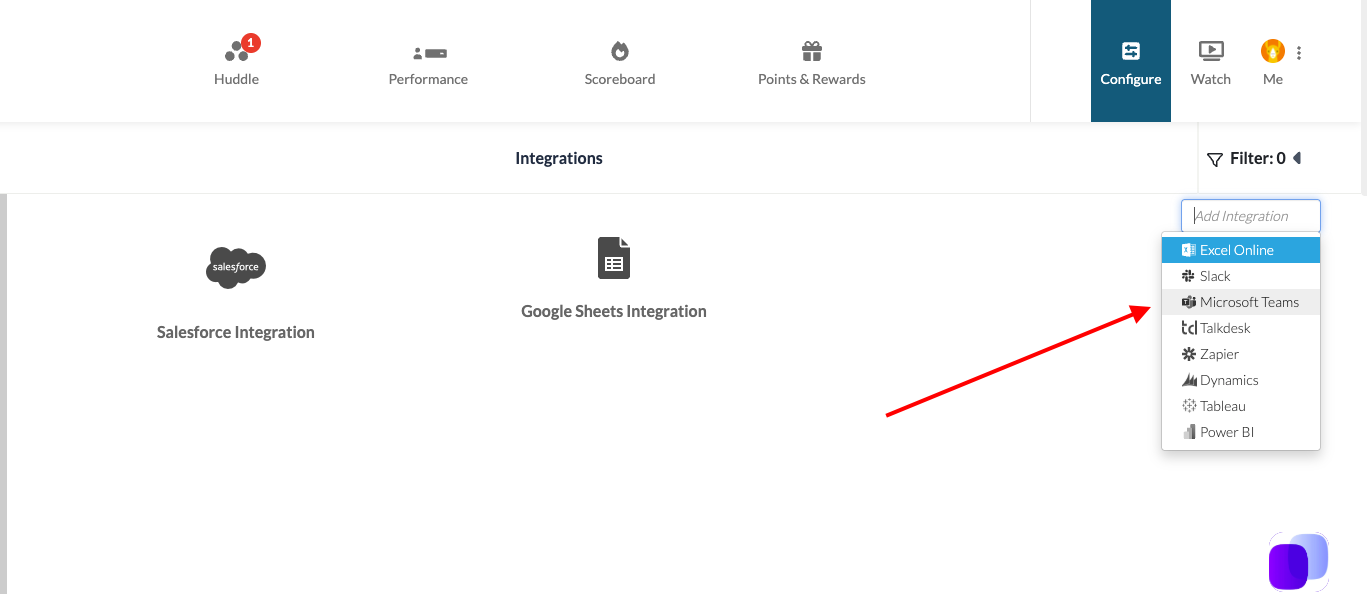The width and height of the screenshot is (1367, 594).
Task: Click the Huddle notification badge
Action: (251, 43)
